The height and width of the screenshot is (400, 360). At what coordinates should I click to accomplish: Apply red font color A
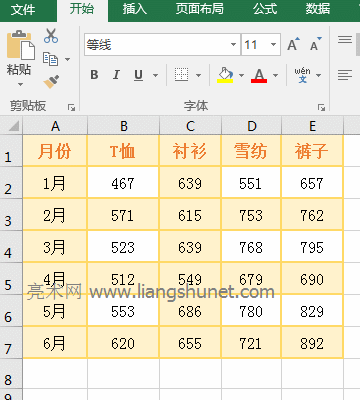point(259,75)
